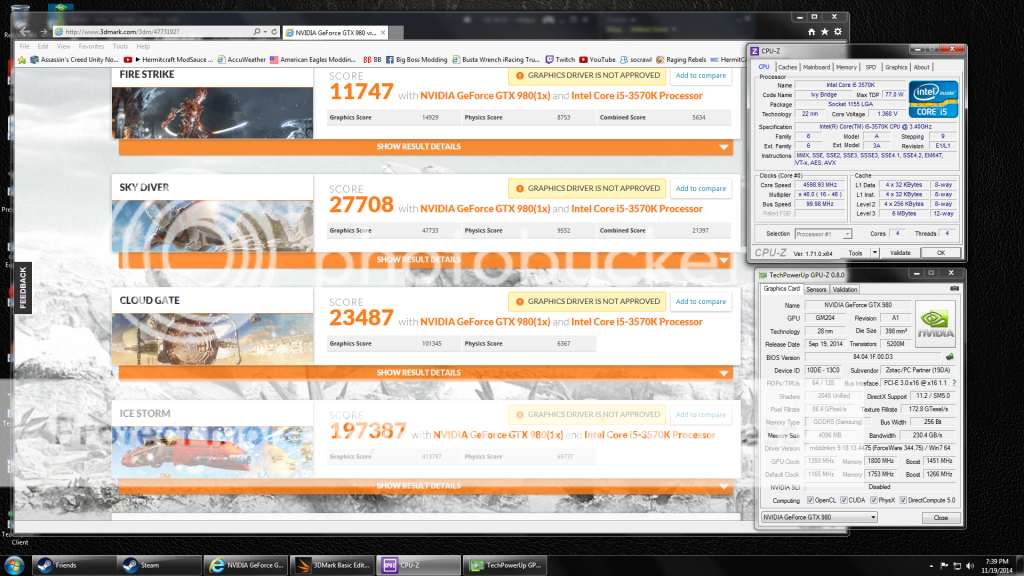Viewport: 1024px width, 576px height.
Task: Close the NVIDIA GeForce GTX 980 browser tab
Action: pos(383,32)
